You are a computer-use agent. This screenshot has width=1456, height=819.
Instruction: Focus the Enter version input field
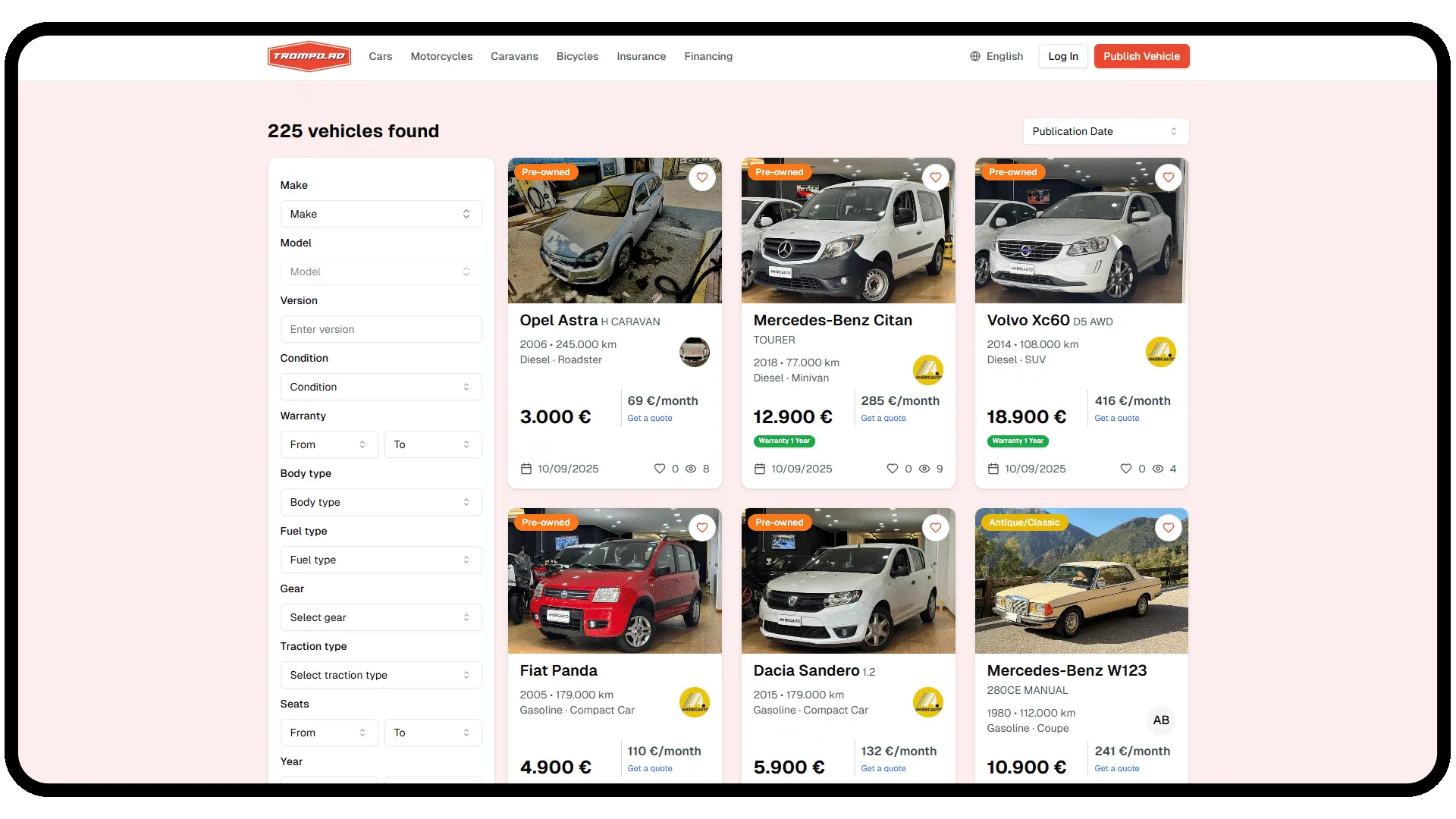coord(381,329)
